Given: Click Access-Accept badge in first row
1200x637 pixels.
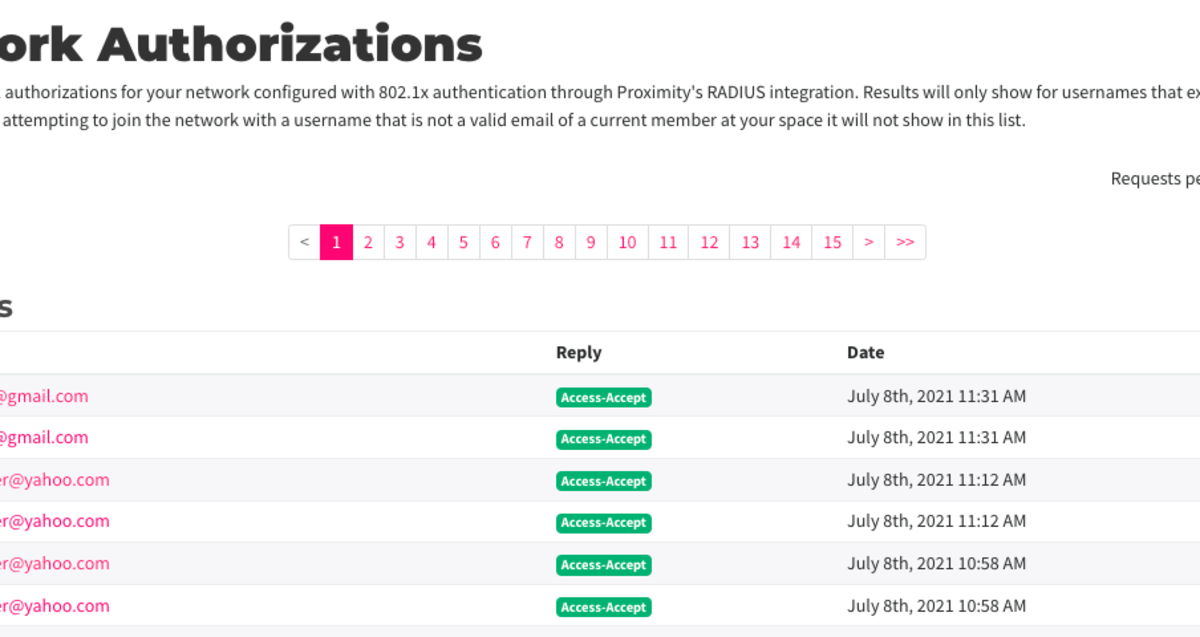Looking at the screenshot, I should pyautogui.click(x=604, y=397).
